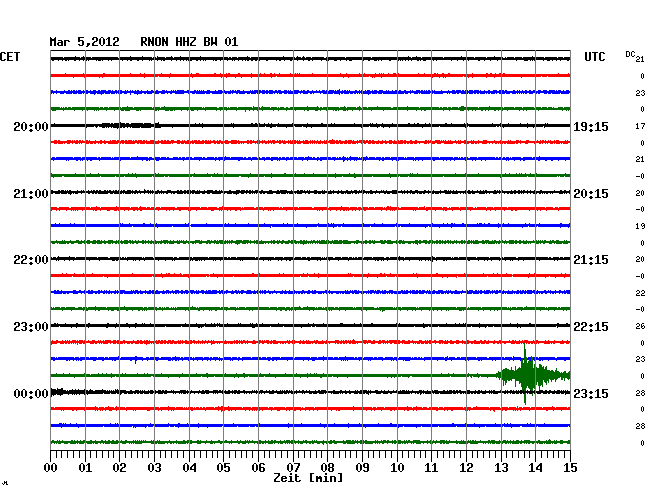Select minute 13 on the time axis

pyautogui.click(x=501, y=467)
